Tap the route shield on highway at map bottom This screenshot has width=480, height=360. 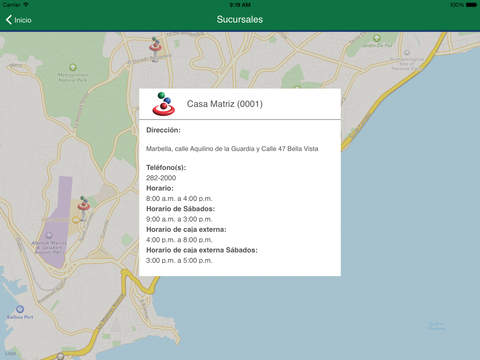(60, 356)
